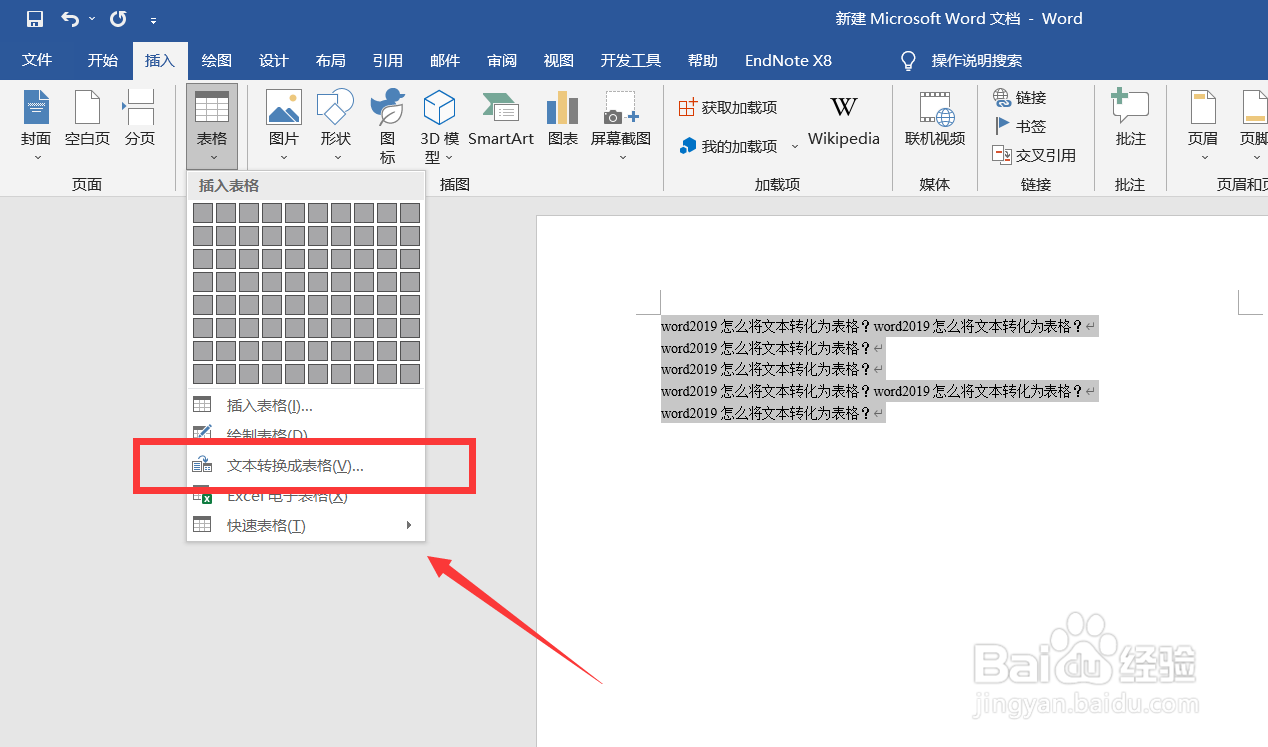1268x747 pixels.
Task: Click the last line of selected document text
Action: pyautogui.click(x=772, y=413)
